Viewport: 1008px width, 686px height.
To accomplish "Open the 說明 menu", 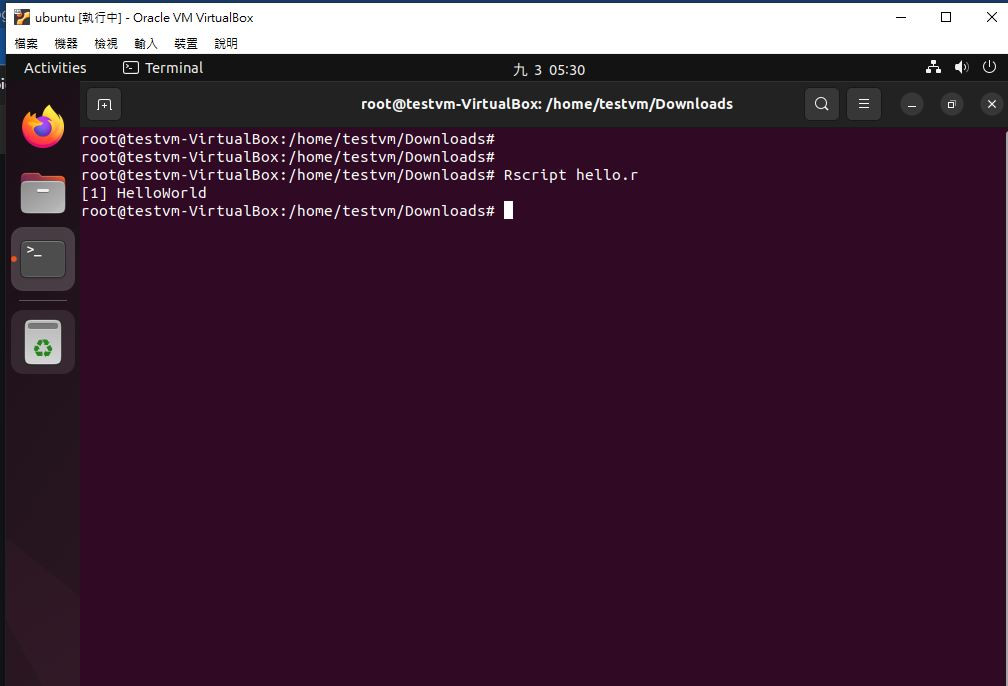I will (226, 43).
